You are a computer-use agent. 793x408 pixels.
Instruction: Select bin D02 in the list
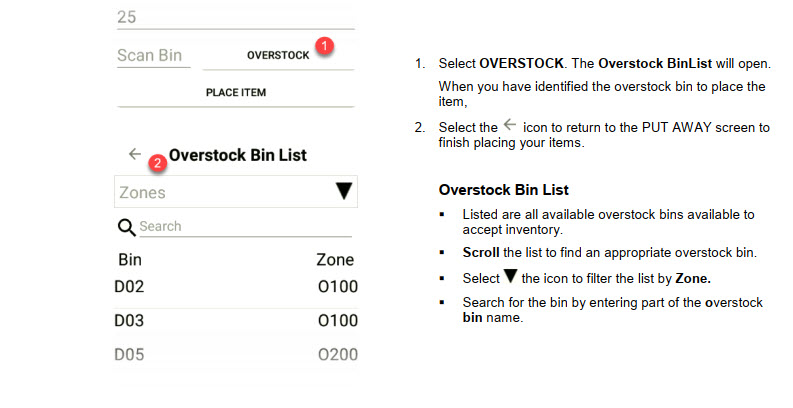click(x=130, y=288)
